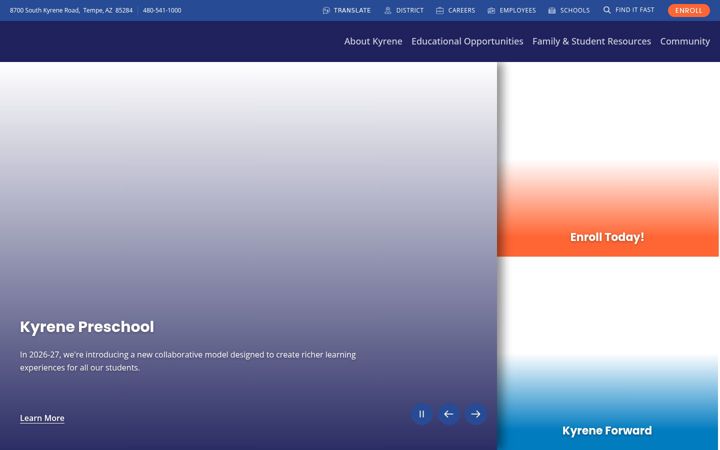Go to previous slide arrow

point(449,414)
